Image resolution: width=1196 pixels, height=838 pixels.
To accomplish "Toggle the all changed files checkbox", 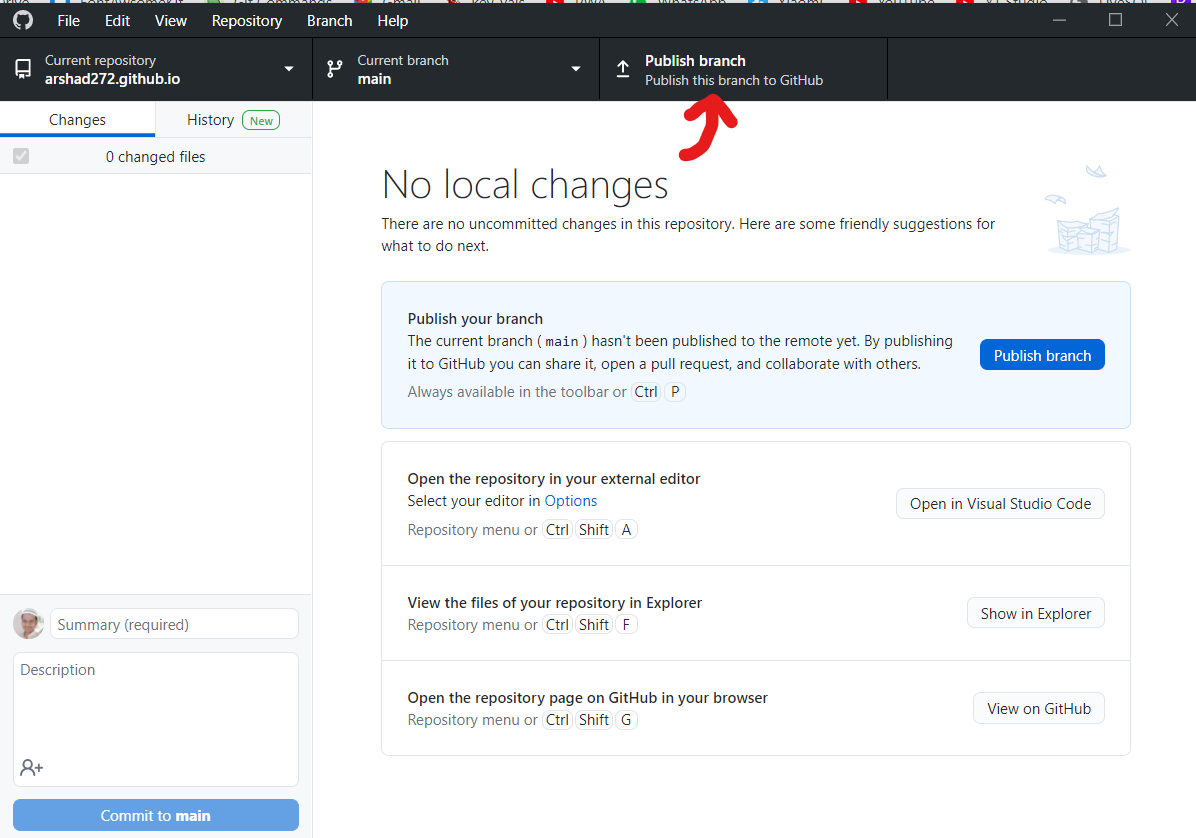I will coord(21,156).
